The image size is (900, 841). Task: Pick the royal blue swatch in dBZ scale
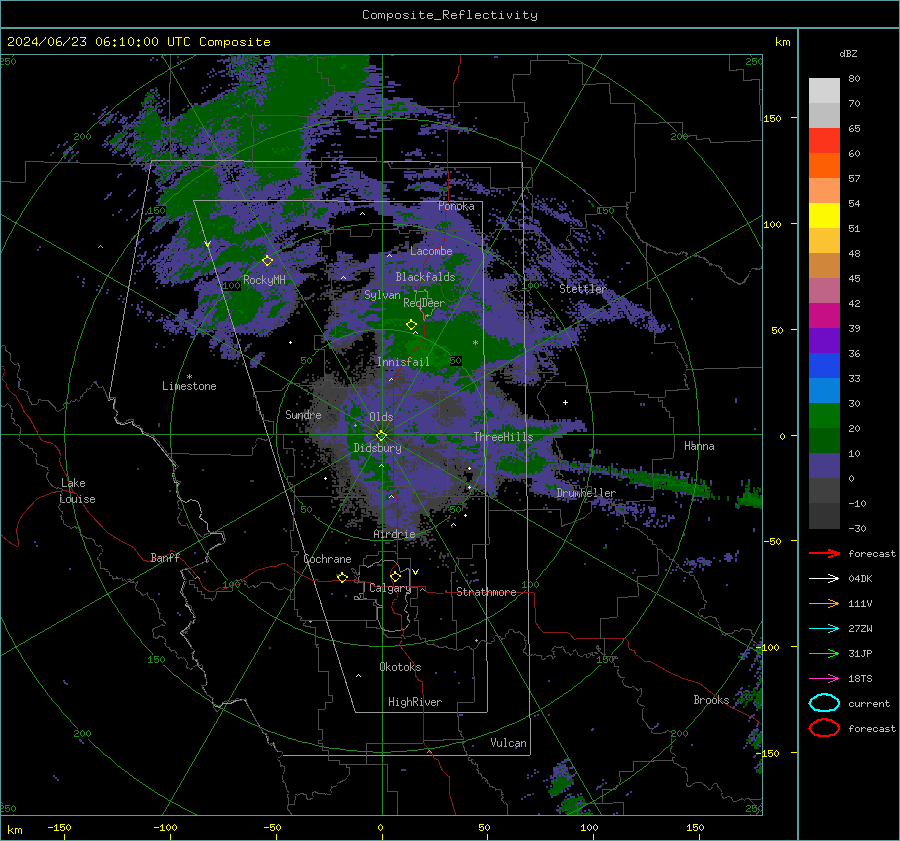pyautogui.click(x=824, y=366)
